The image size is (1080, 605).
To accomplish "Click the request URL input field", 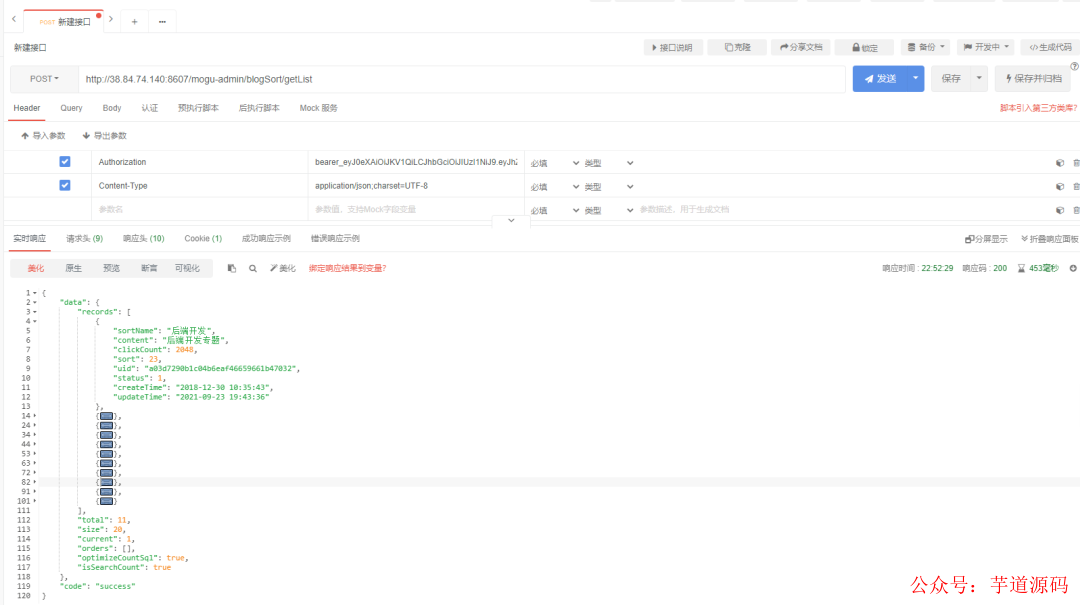I will 461,79.
